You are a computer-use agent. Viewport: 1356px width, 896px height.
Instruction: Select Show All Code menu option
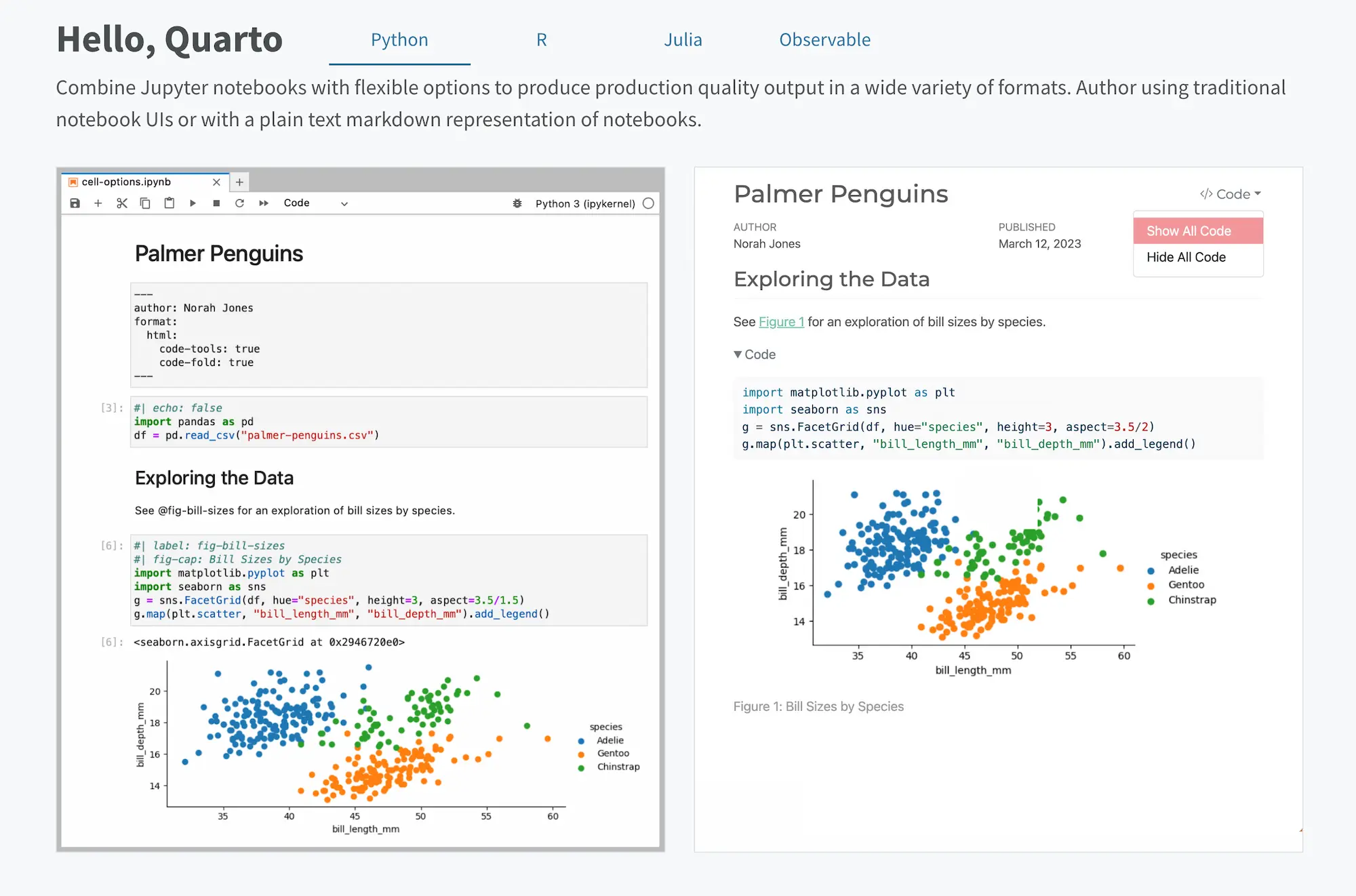pyautogui.click(x=1189, y=231)
